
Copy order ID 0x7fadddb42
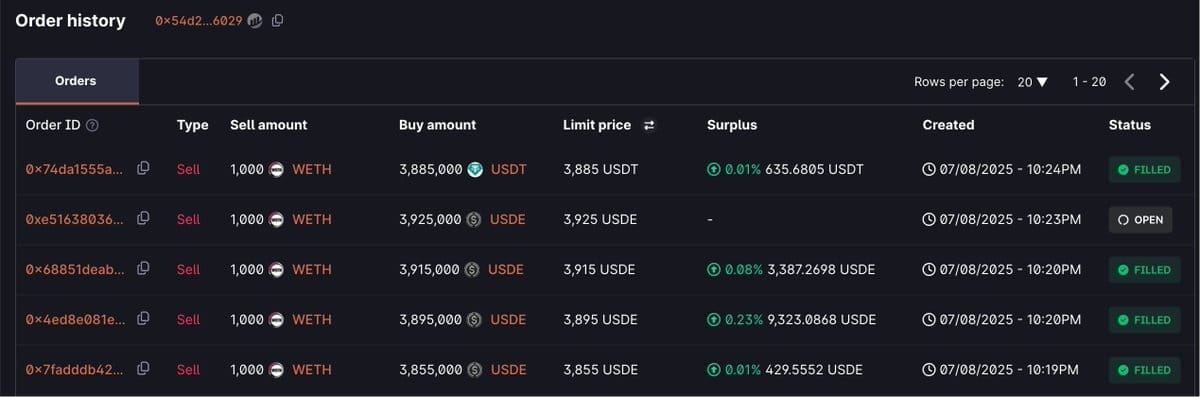tap(143, 368)
